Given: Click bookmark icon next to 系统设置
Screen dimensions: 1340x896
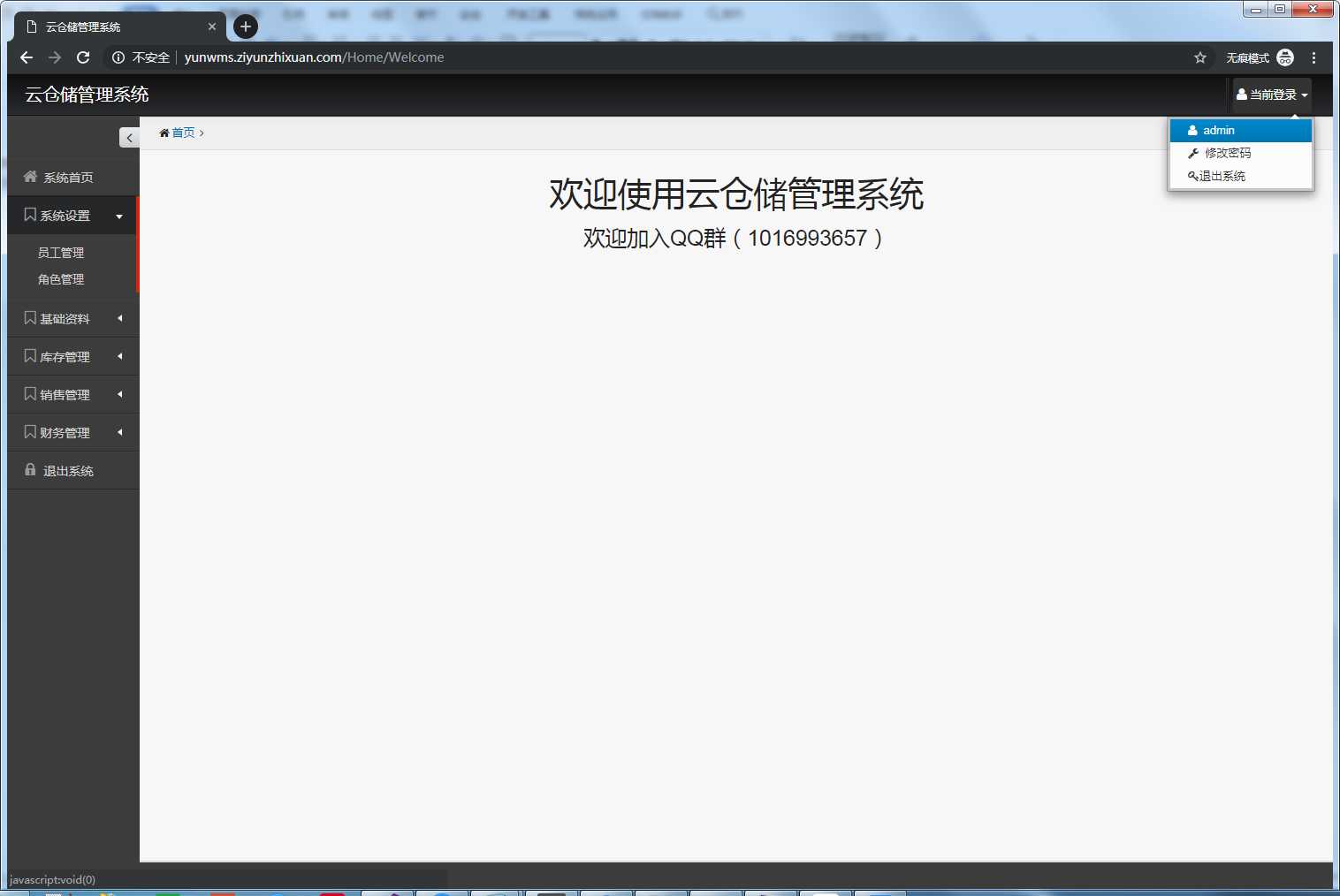Looking at the screenshot, I should coord(30,215).
